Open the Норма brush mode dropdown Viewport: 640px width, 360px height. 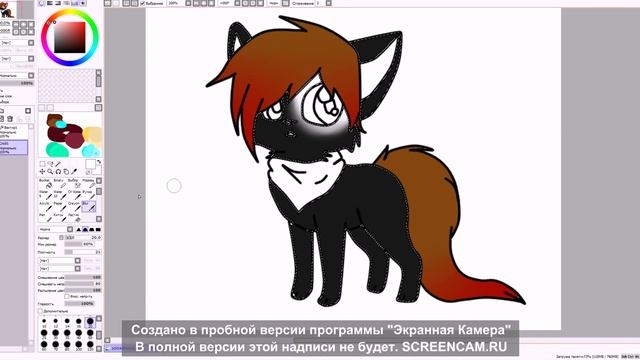tap(56, 229)
